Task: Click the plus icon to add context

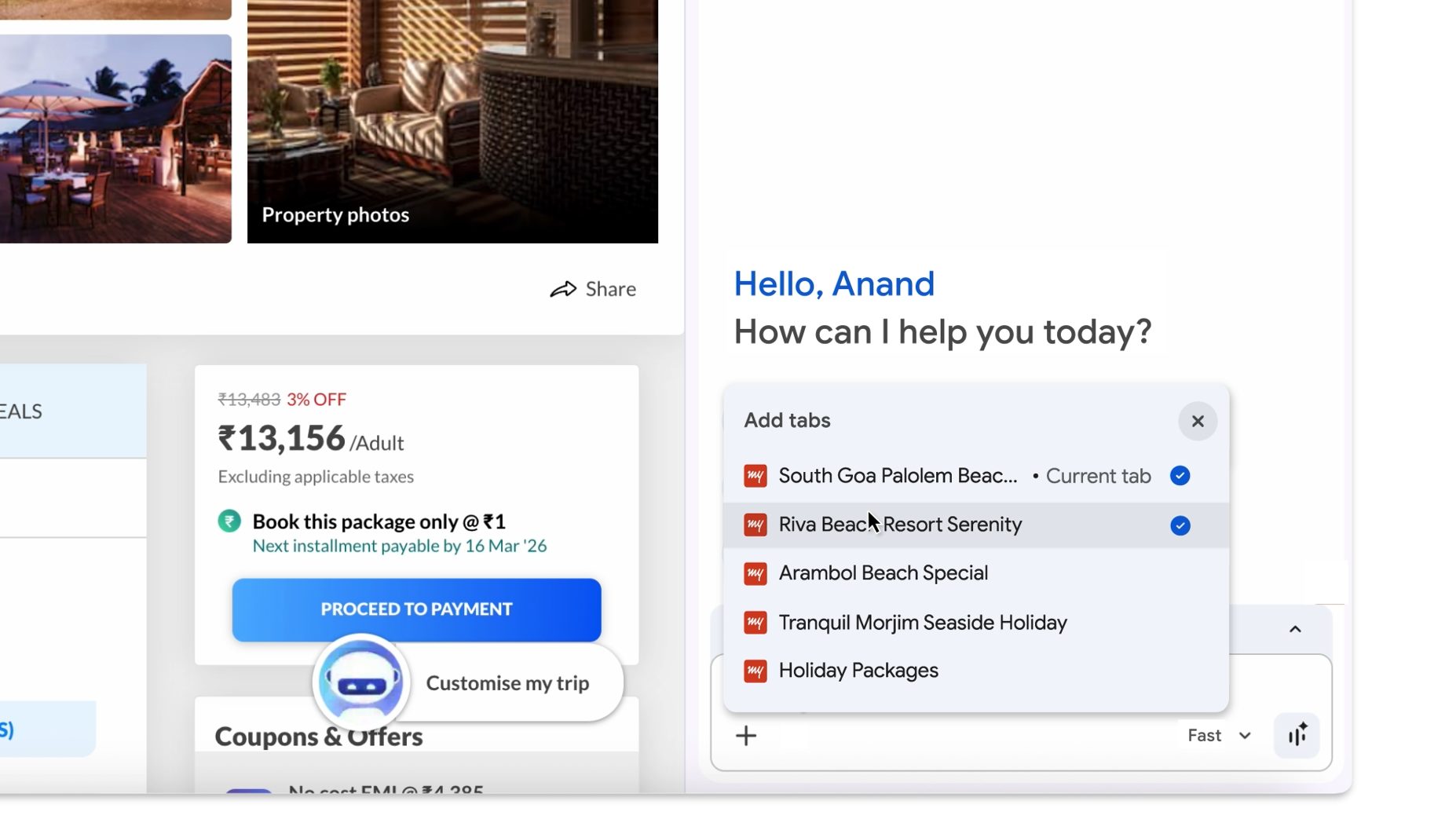Action: [746, 736]
